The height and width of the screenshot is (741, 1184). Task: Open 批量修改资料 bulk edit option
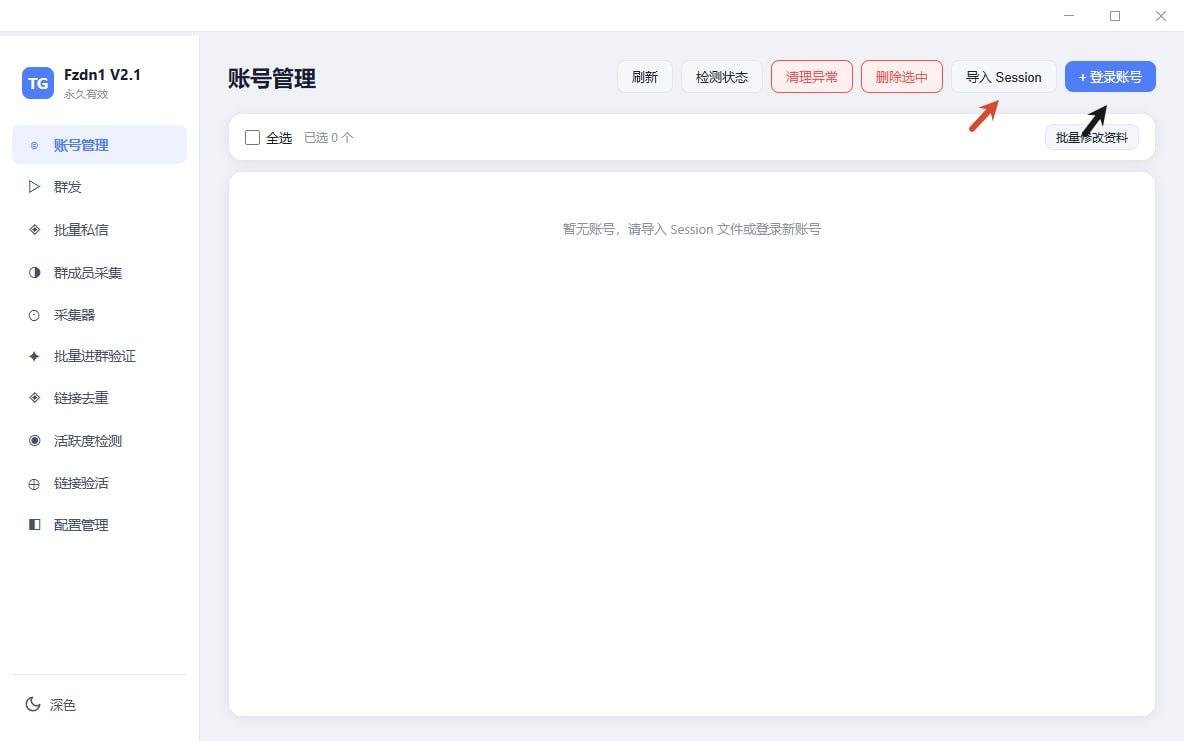pyautogui.click(x=1092, y=137)
